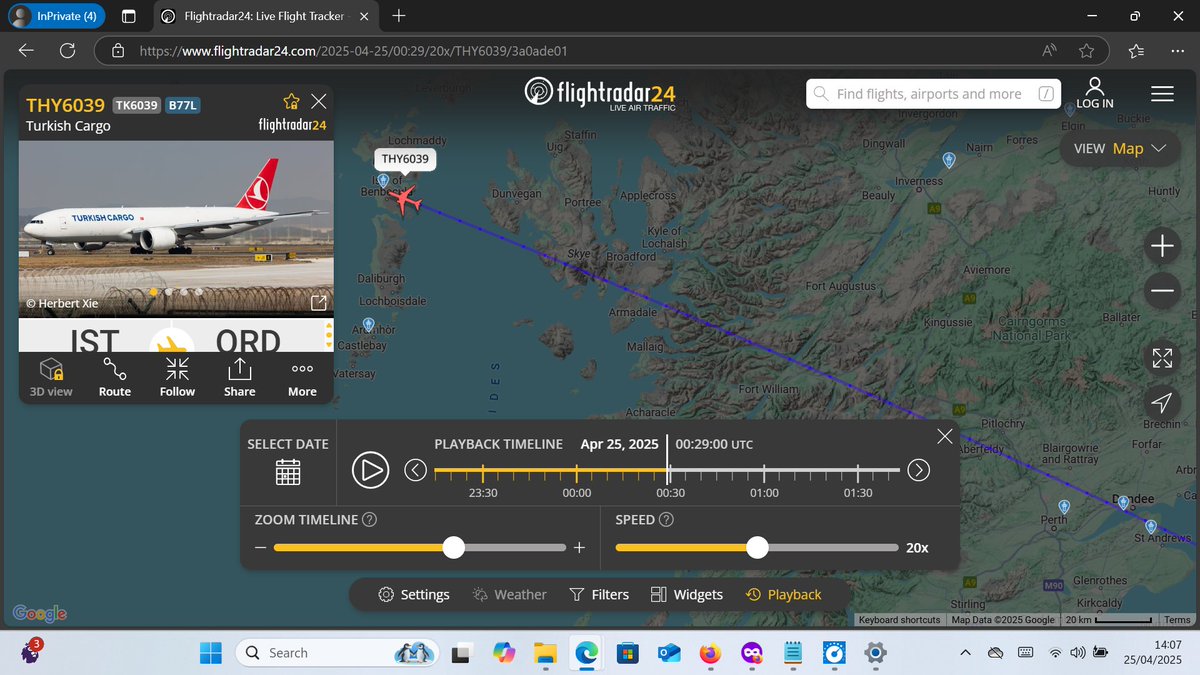
Task: Click the Flightradar24 logo
Action: click(600, 93)
